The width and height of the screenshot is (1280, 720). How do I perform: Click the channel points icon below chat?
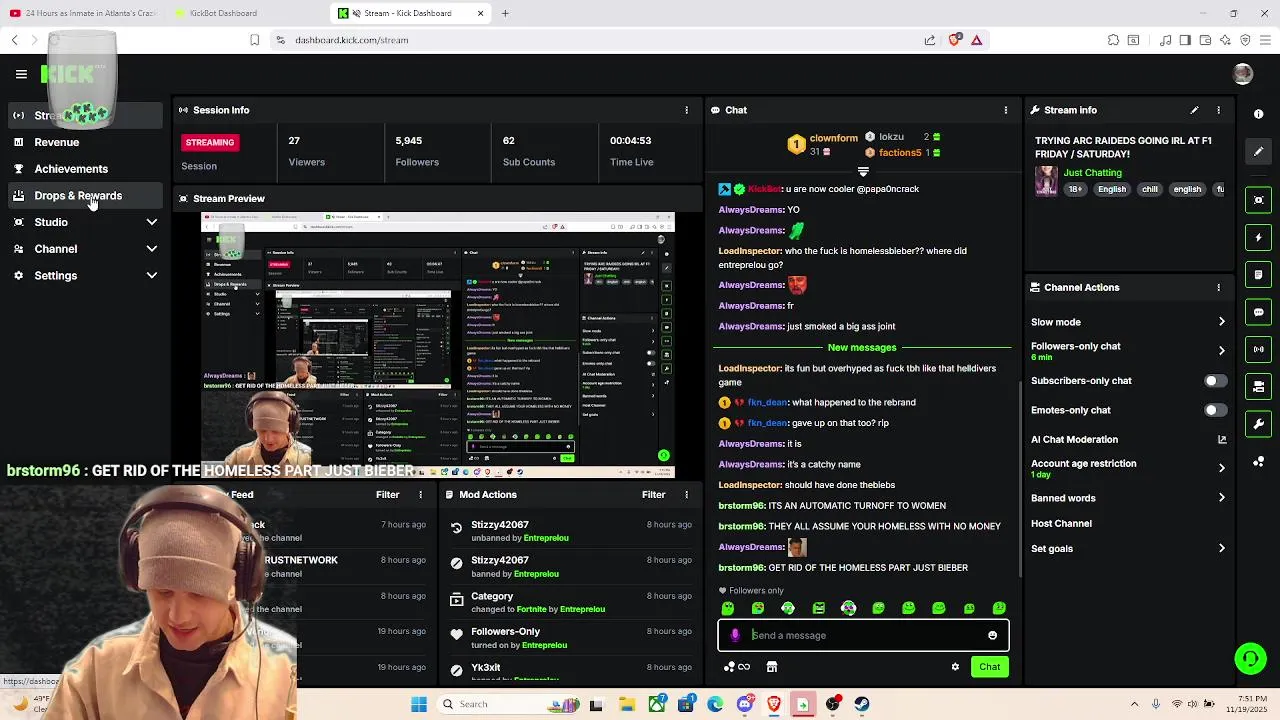(x=736, y=667)
